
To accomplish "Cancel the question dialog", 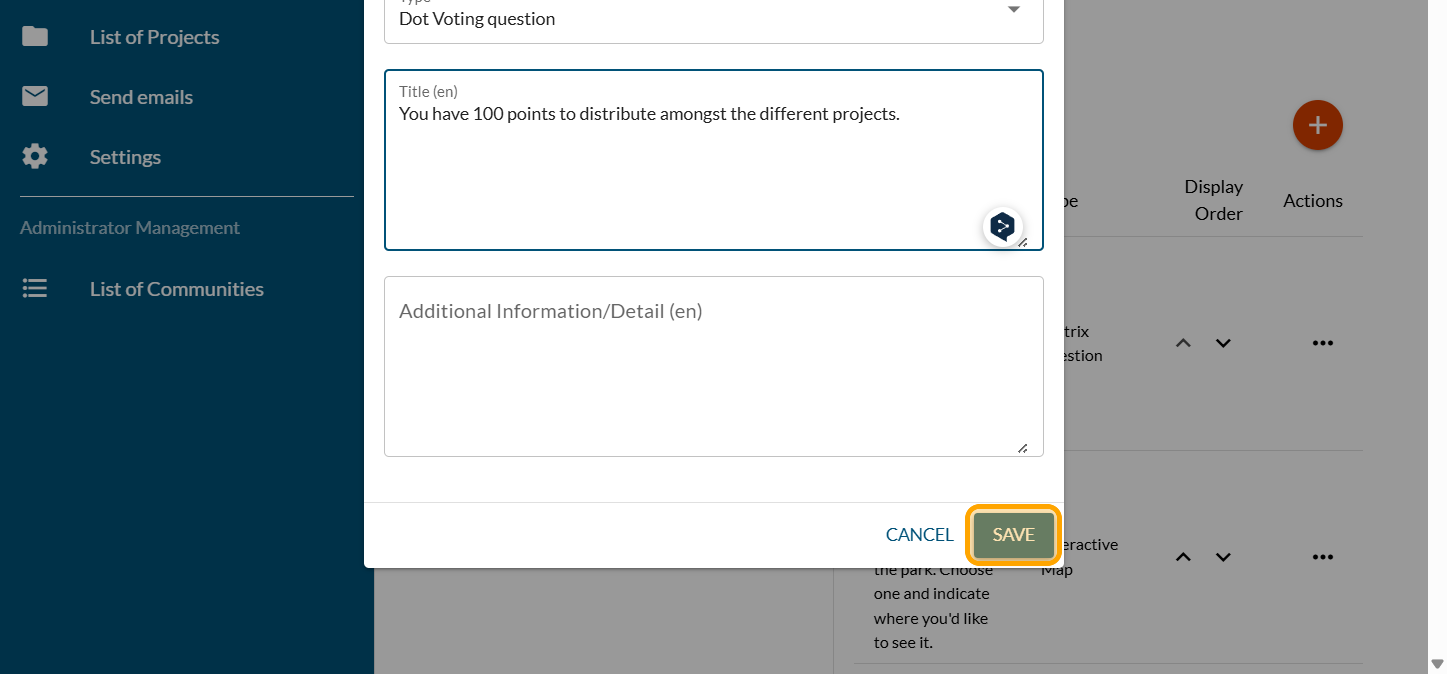I will point(919,535).
